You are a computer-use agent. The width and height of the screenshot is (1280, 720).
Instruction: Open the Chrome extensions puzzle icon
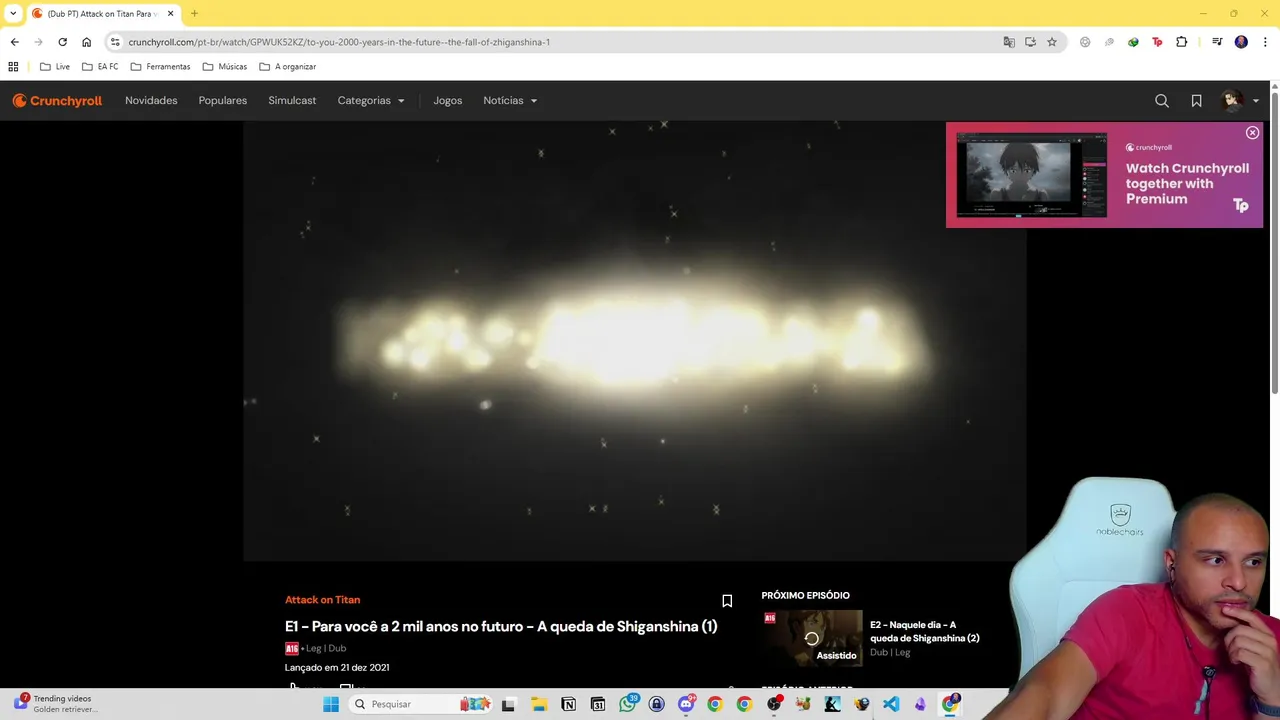1182,42
